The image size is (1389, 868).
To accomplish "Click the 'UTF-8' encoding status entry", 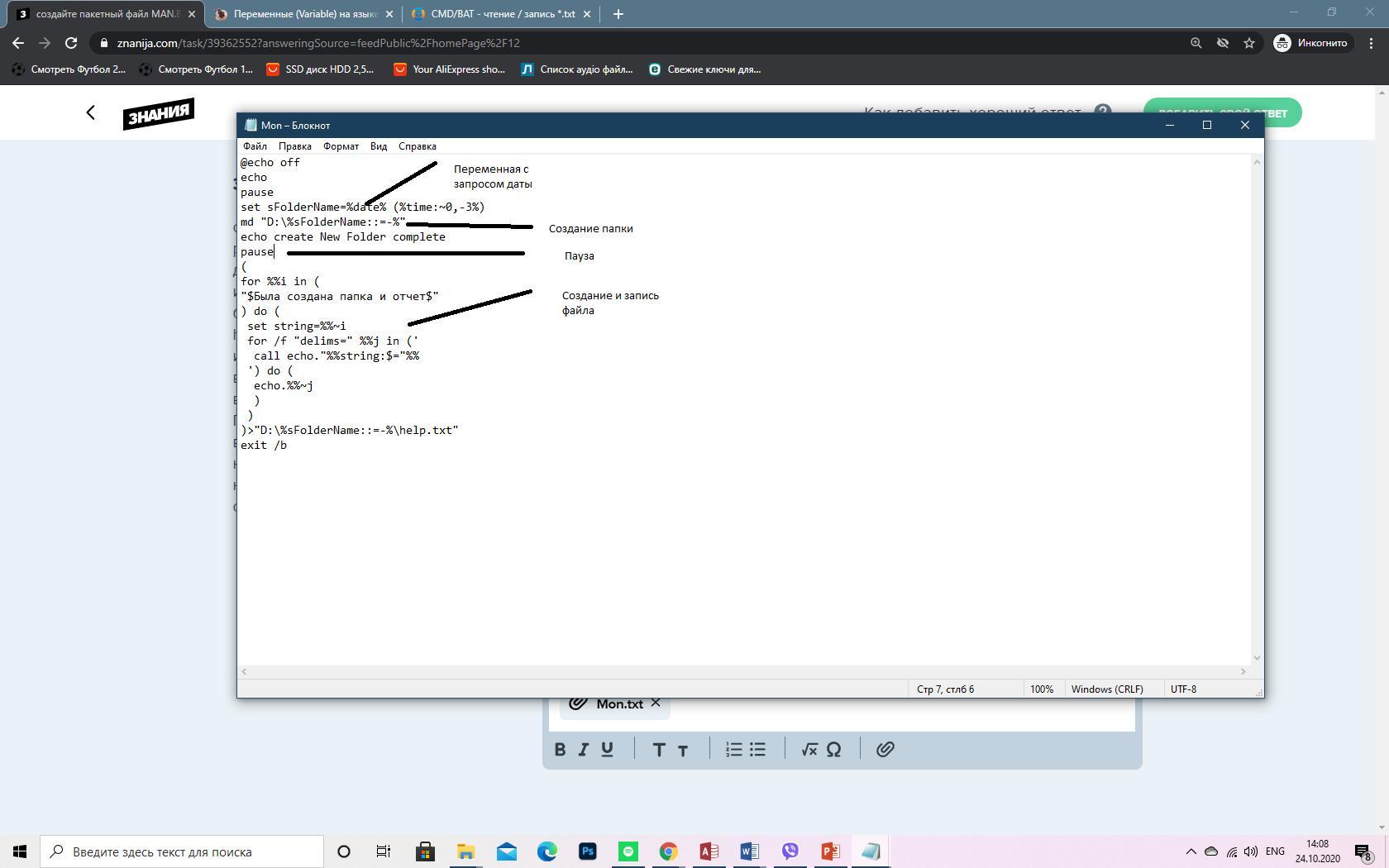I will 1183,689.
